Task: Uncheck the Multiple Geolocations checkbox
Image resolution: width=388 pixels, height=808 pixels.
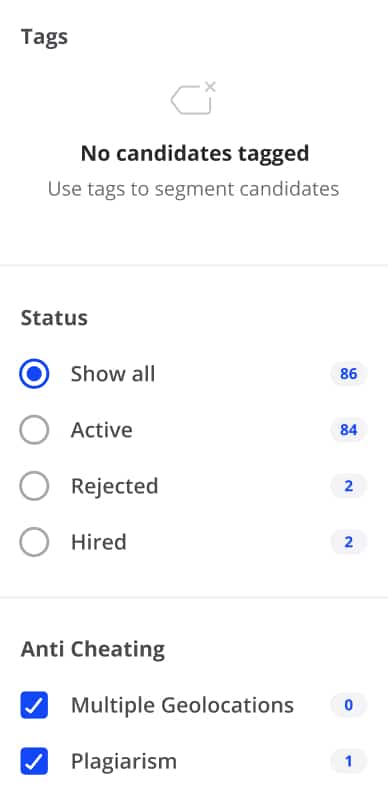Action: click(x=35, y=705)
